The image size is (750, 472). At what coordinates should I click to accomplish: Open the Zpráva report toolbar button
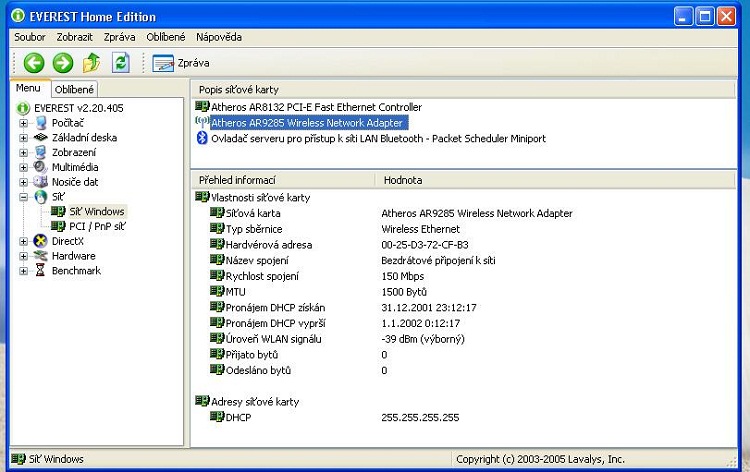click(181, 63)
